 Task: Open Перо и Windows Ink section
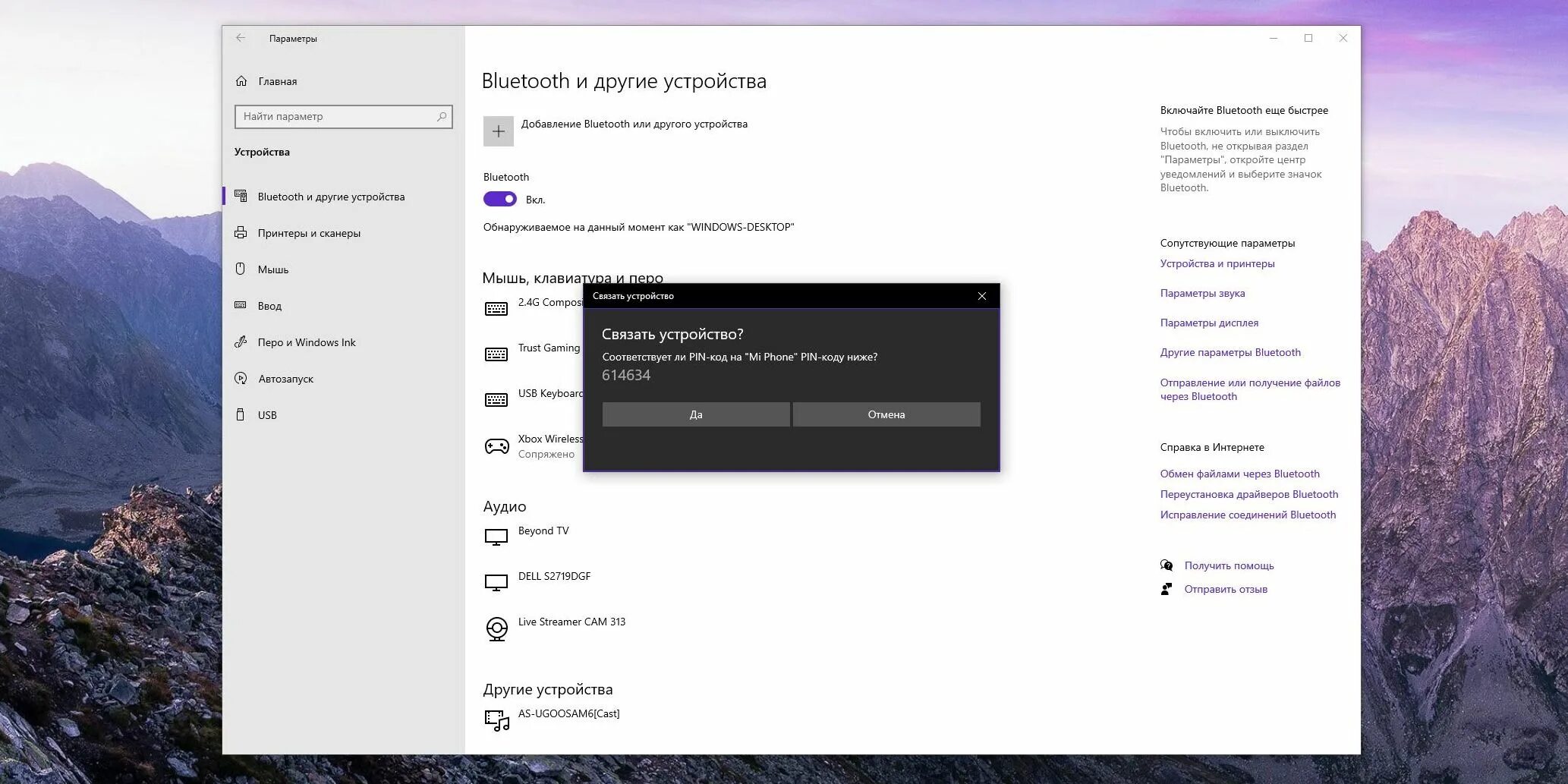[x=344, y=342]
